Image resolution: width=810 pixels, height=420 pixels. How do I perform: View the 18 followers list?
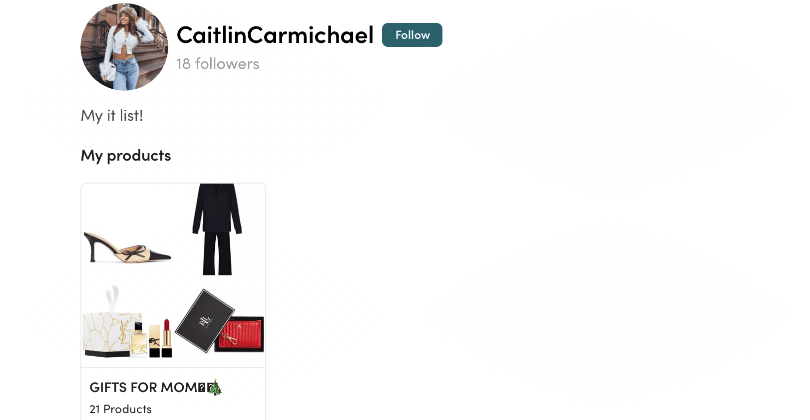(217, 64)
